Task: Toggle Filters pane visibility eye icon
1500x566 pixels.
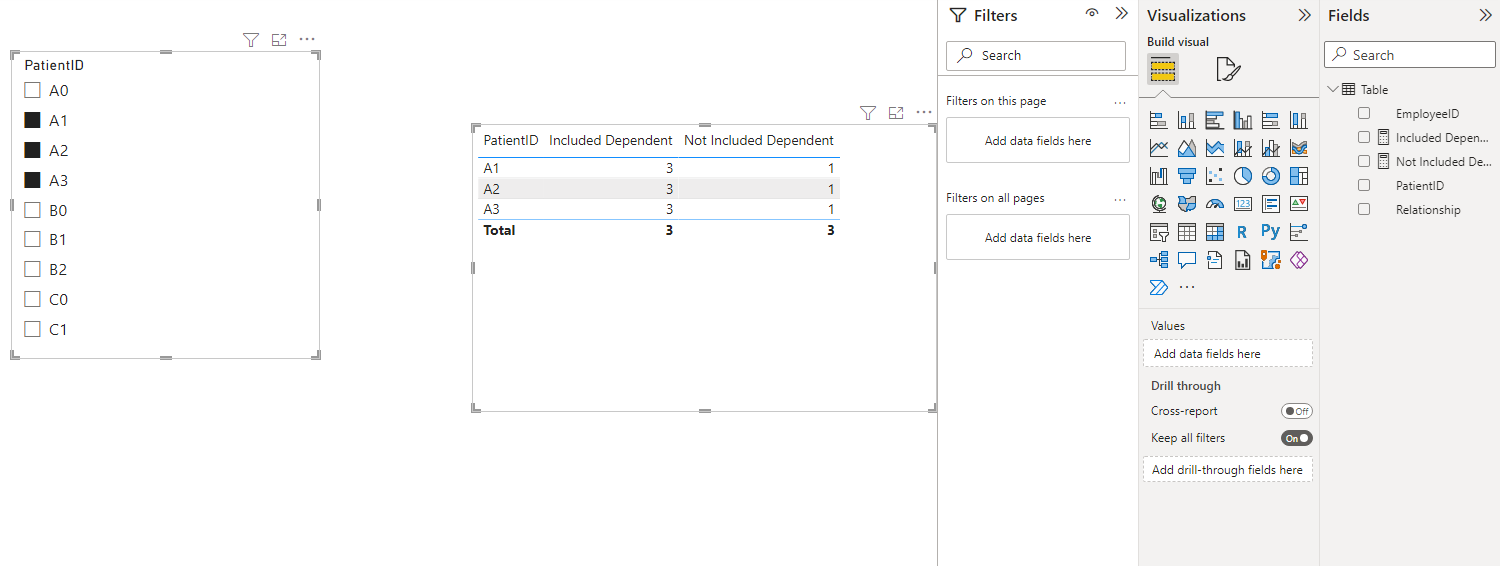Action: point(1092,14)
